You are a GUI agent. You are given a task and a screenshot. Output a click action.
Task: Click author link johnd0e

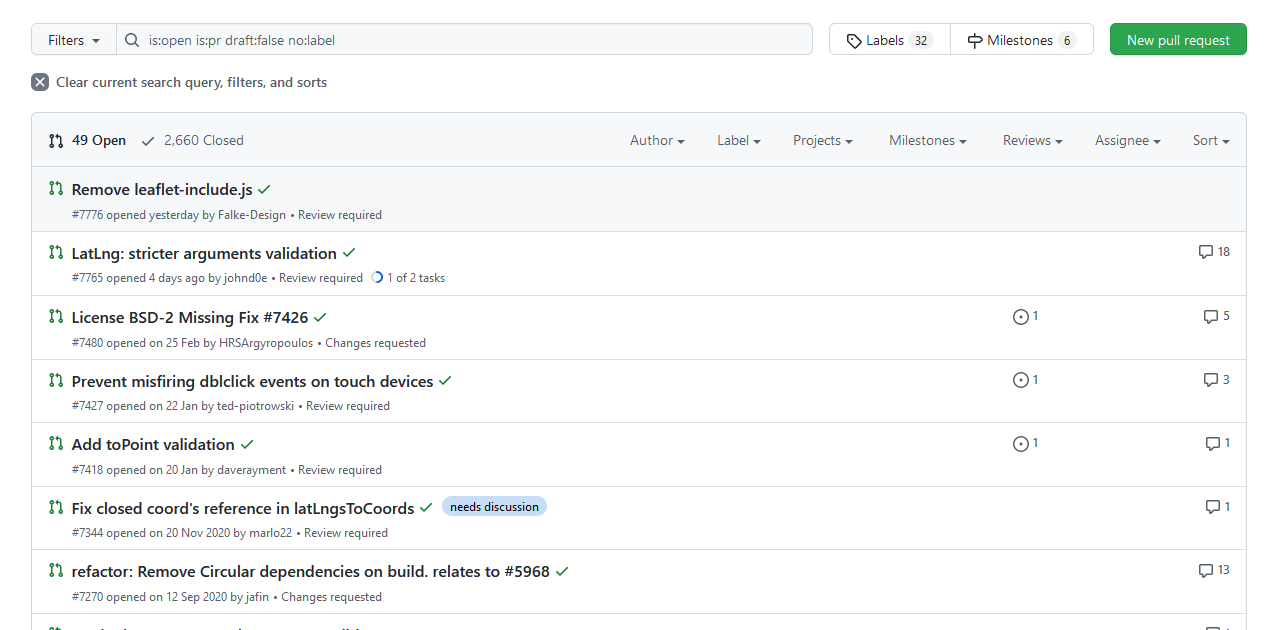[246, 278]
